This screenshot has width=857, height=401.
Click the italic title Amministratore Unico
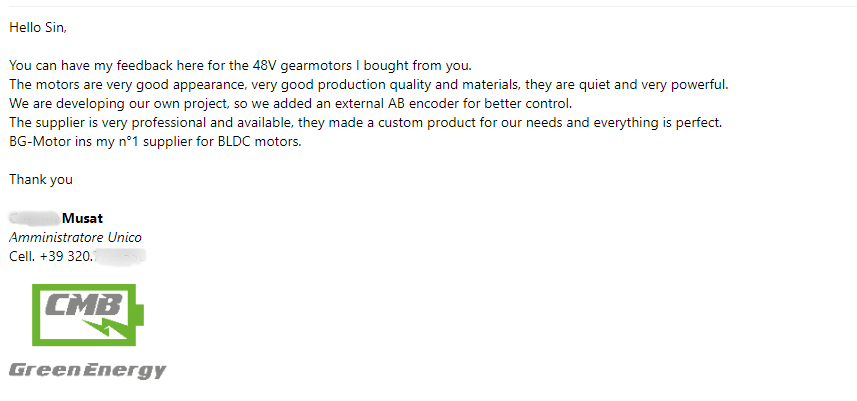75,237
